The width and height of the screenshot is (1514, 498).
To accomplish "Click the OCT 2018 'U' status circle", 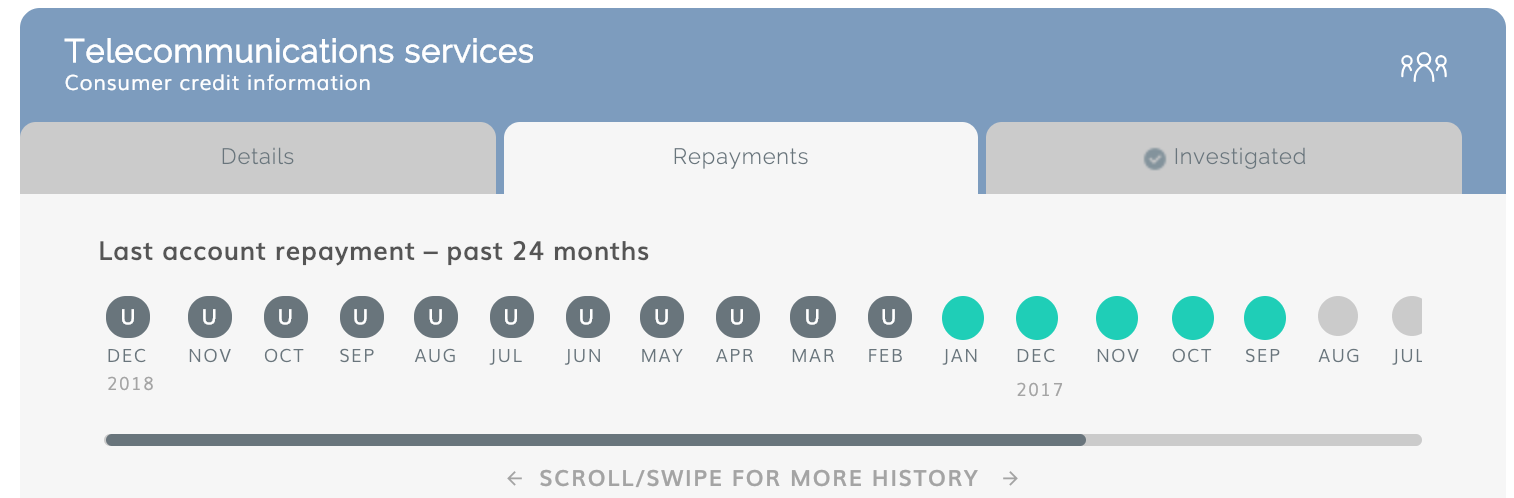I will [285, 317].
